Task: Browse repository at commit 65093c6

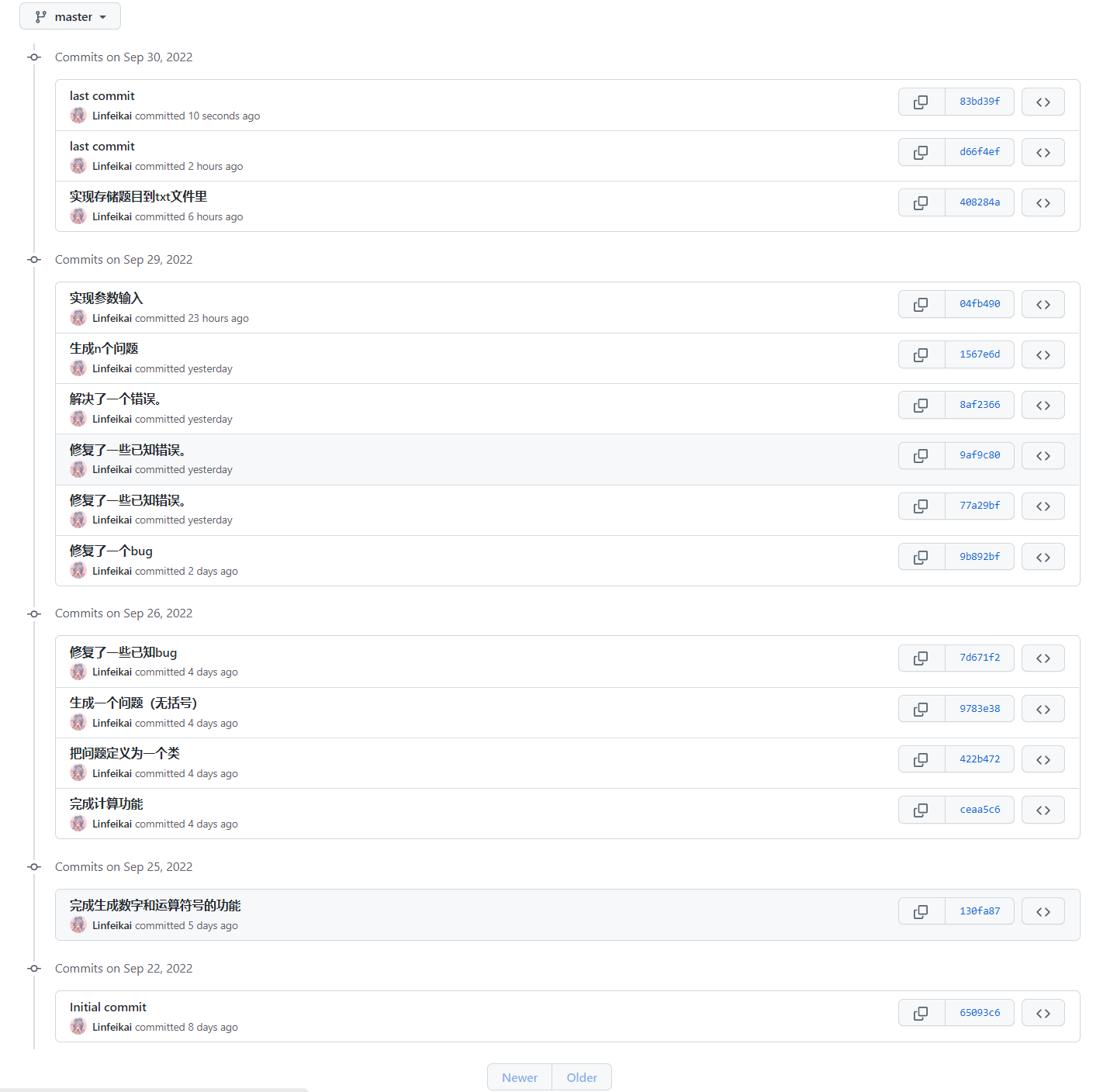Action: pos(1043,1013)
